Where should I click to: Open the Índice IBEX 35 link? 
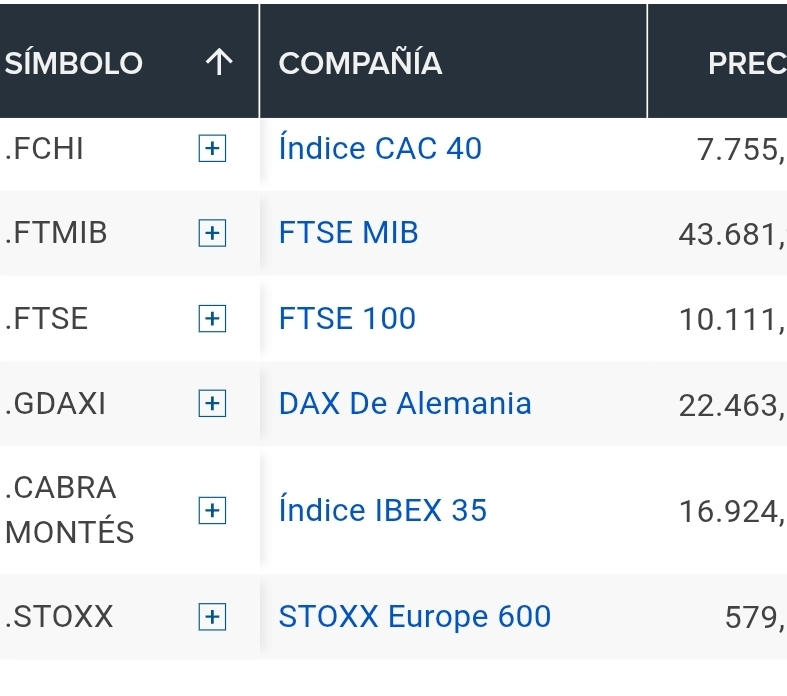point(383,511)
